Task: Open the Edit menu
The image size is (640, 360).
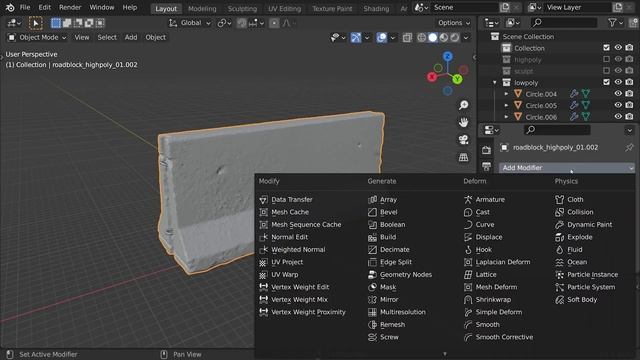Action: tap(44, 7)
